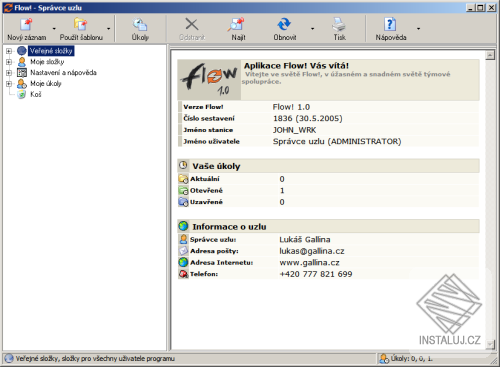Expand the Nastavení a nápověda tree node
Viewport: 500px width, 367px height.
(9, 73)
